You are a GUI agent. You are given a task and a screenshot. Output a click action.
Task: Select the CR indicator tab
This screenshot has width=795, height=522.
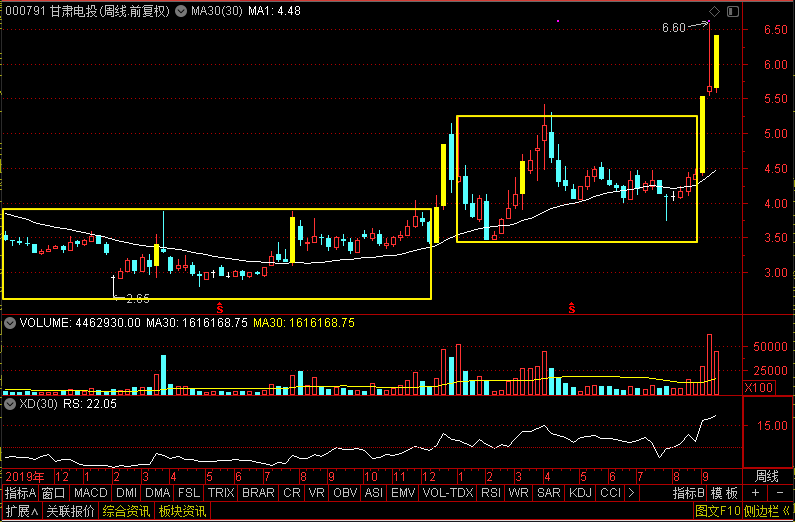[292, 493]
